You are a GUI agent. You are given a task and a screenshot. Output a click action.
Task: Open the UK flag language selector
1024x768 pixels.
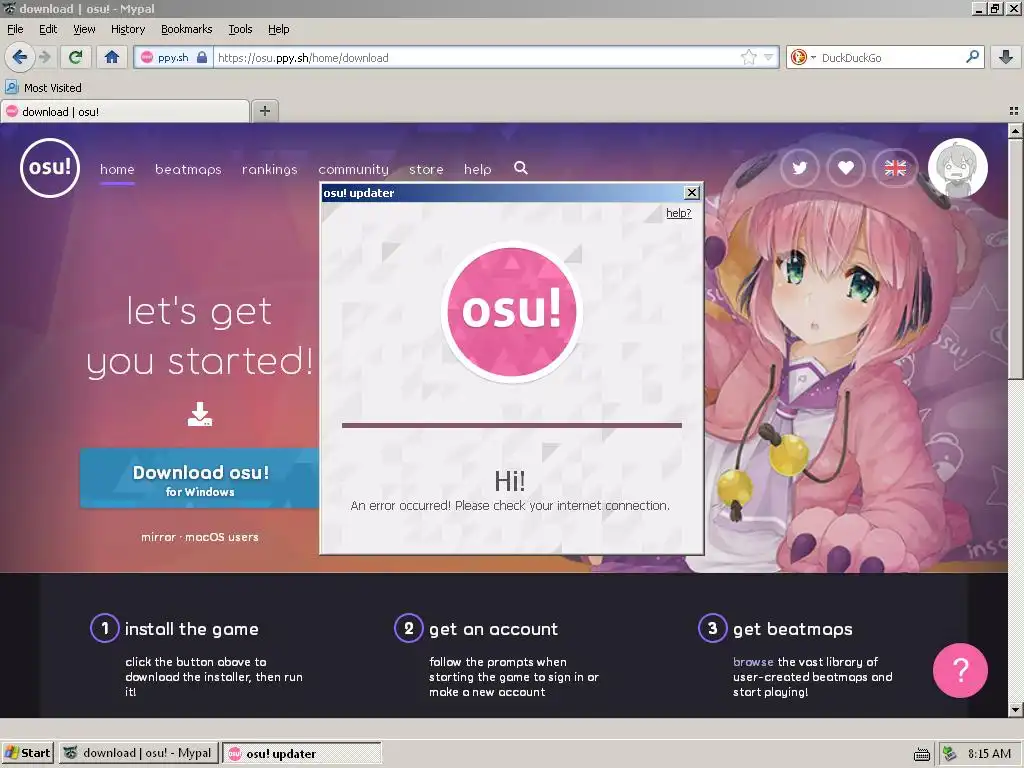895,168
